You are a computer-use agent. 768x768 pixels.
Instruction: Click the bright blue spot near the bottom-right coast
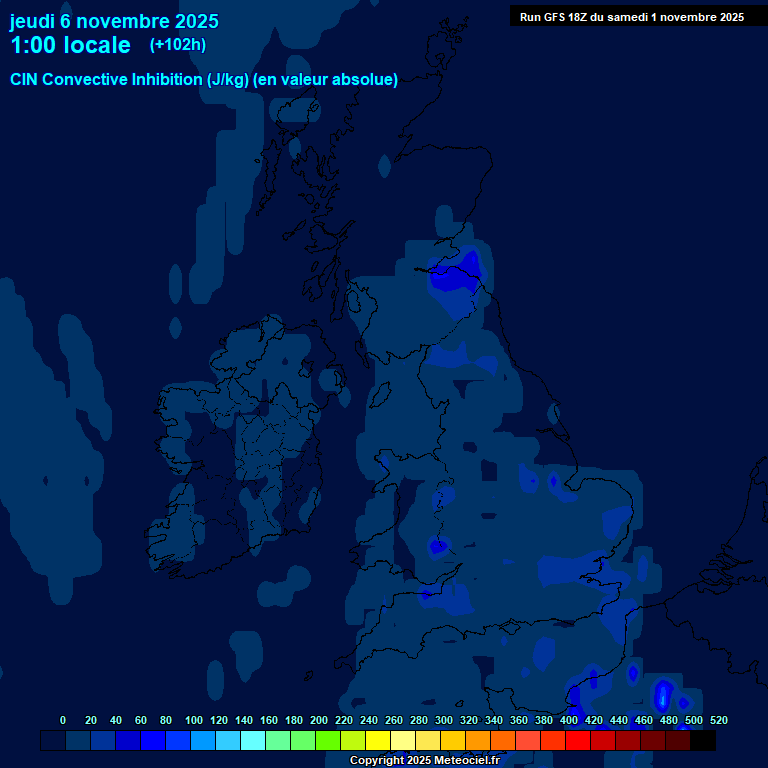[x=662, y=694]
